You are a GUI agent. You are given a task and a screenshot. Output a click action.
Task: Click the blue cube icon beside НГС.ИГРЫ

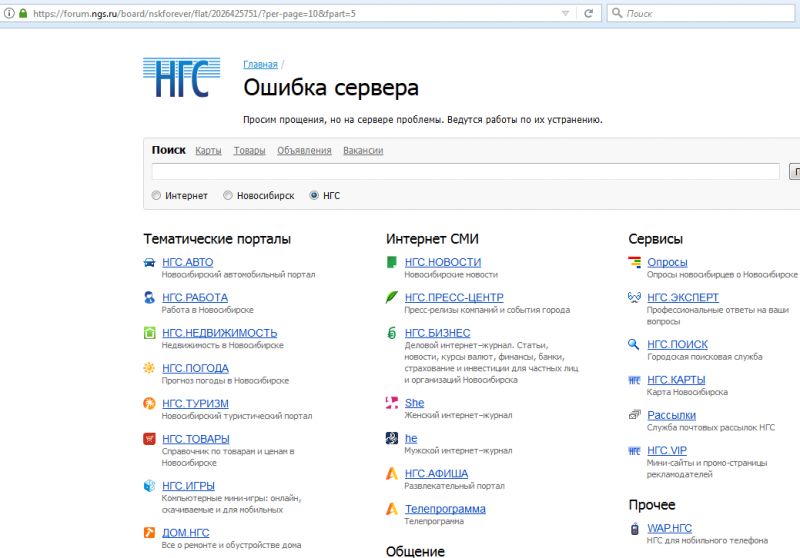(x=149, y=486)
